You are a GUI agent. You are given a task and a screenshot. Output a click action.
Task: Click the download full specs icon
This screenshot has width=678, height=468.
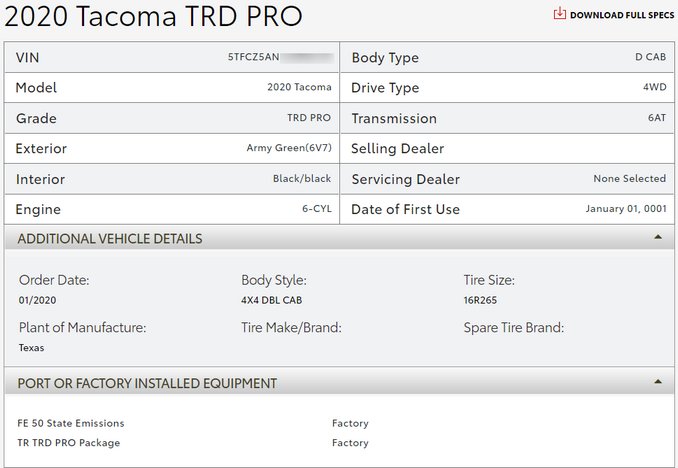(x=560, y=14)
